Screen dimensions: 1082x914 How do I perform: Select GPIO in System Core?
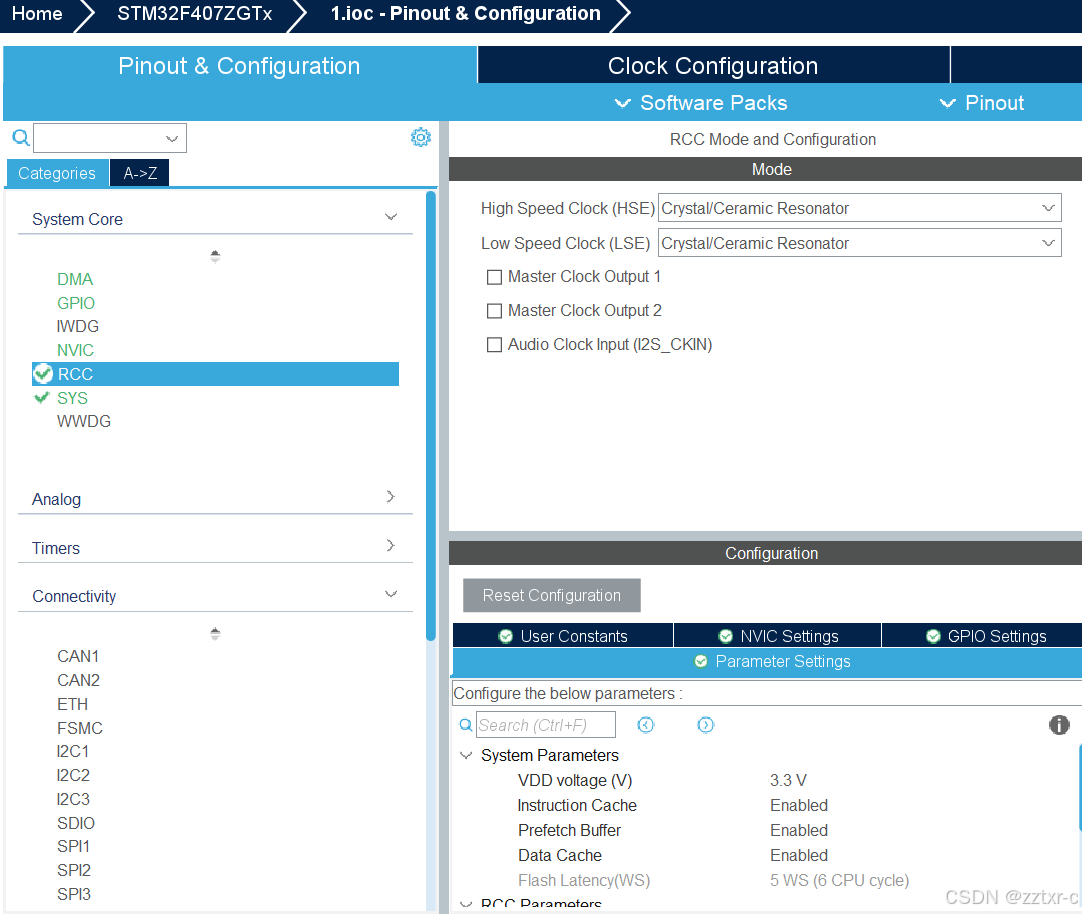(76, 303)
